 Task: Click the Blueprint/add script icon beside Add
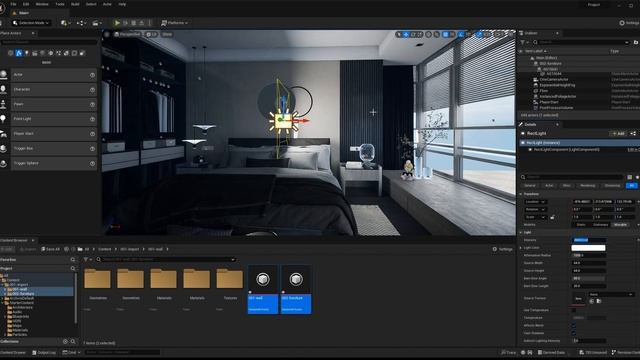pos(633,133)
